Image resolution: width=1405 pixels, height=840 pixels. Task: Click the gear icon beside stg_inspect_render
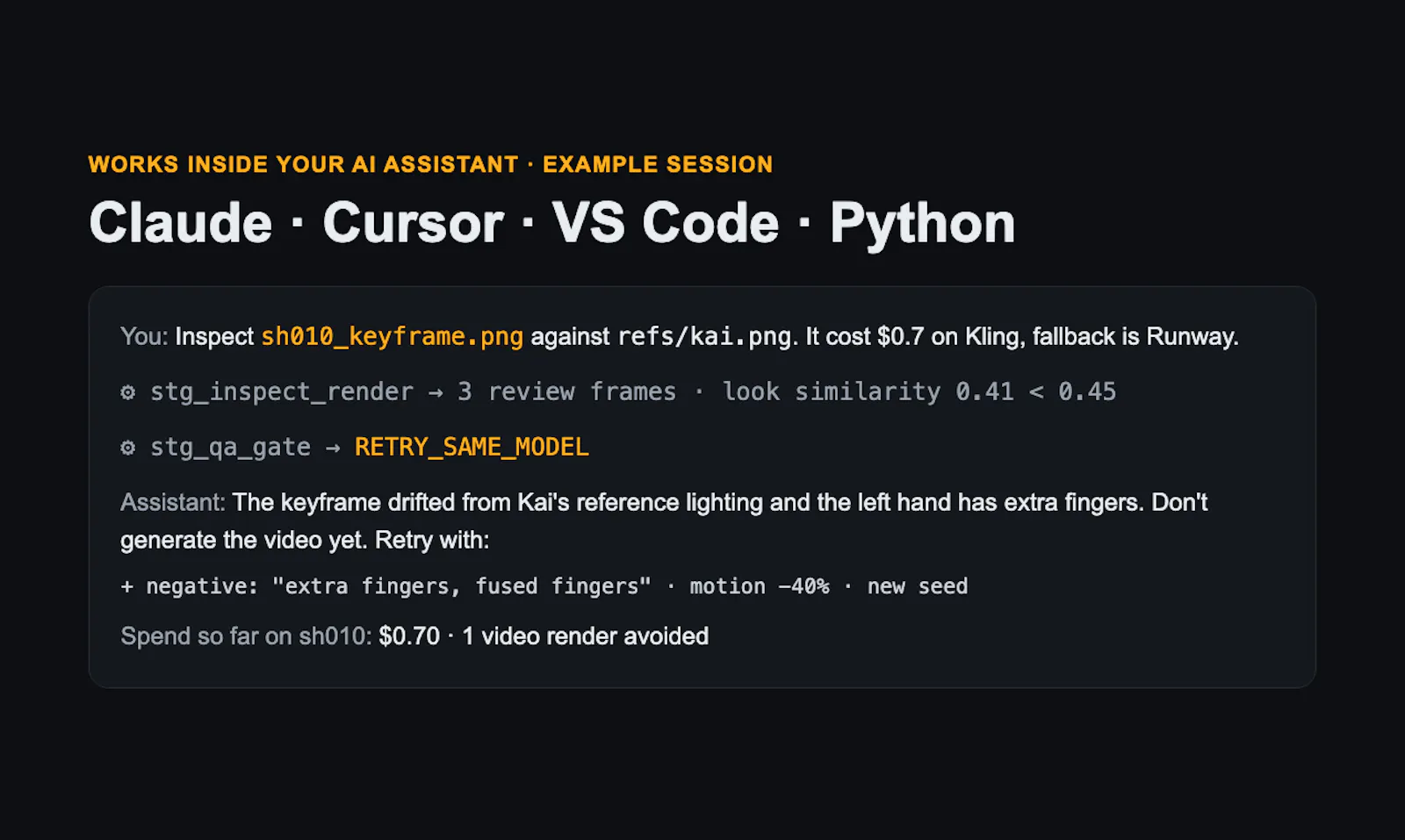[x=128, y=392]
